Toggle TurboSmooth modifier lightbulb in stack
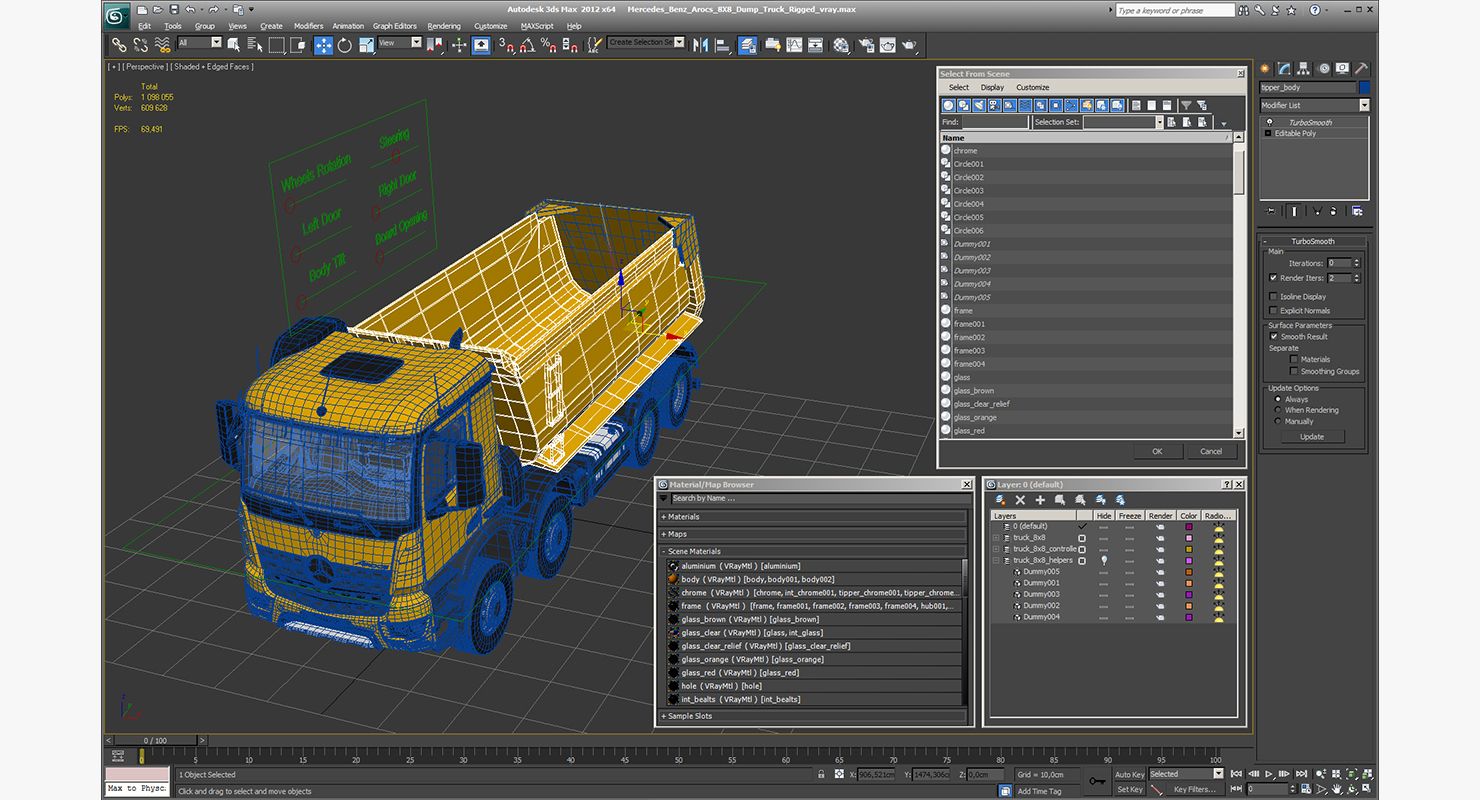This screenshot has width=1480, height=800. point(1268,122)
